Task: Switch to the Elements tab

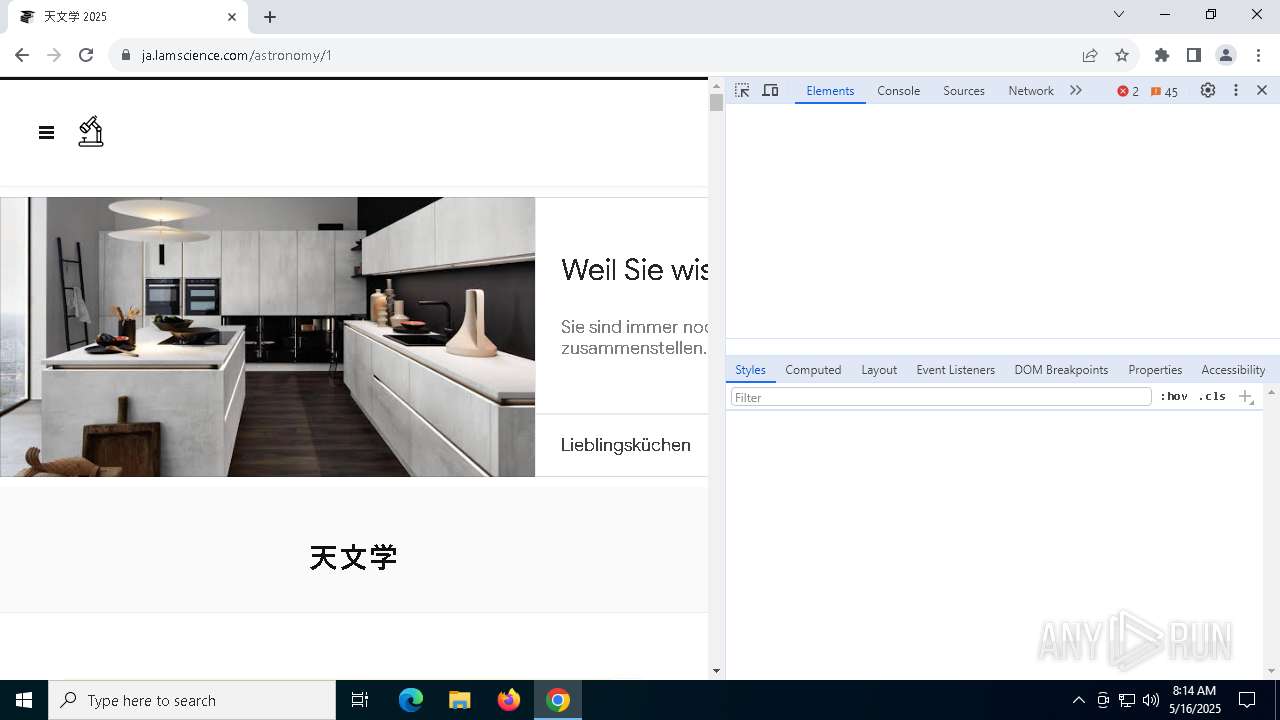Action: tap(830, 90)
